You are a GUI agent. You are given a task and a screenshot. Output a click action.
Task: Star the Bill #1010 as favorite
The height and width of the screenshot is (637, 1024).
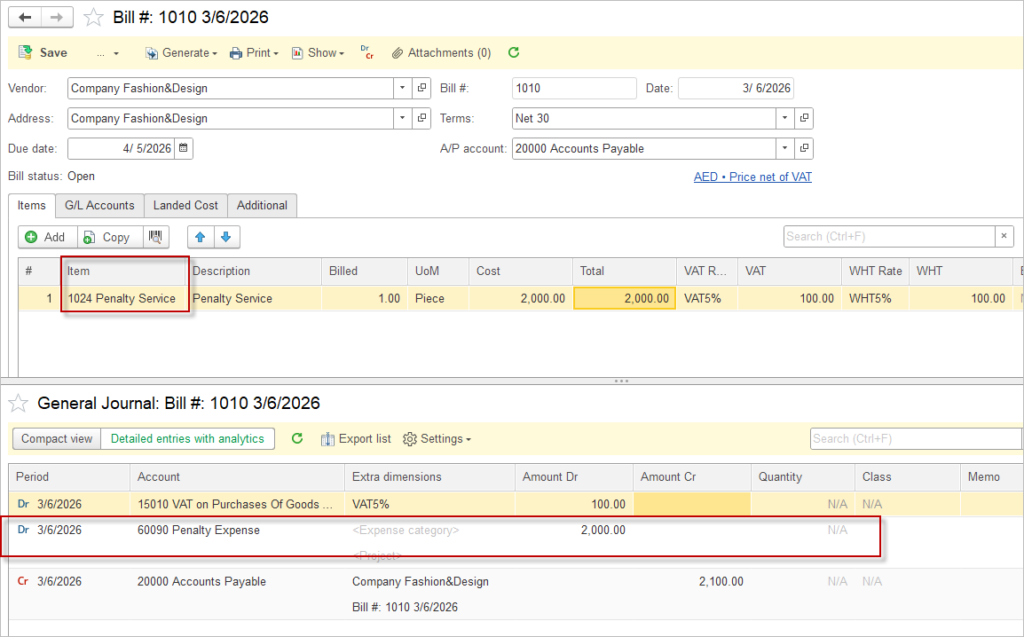93,17
